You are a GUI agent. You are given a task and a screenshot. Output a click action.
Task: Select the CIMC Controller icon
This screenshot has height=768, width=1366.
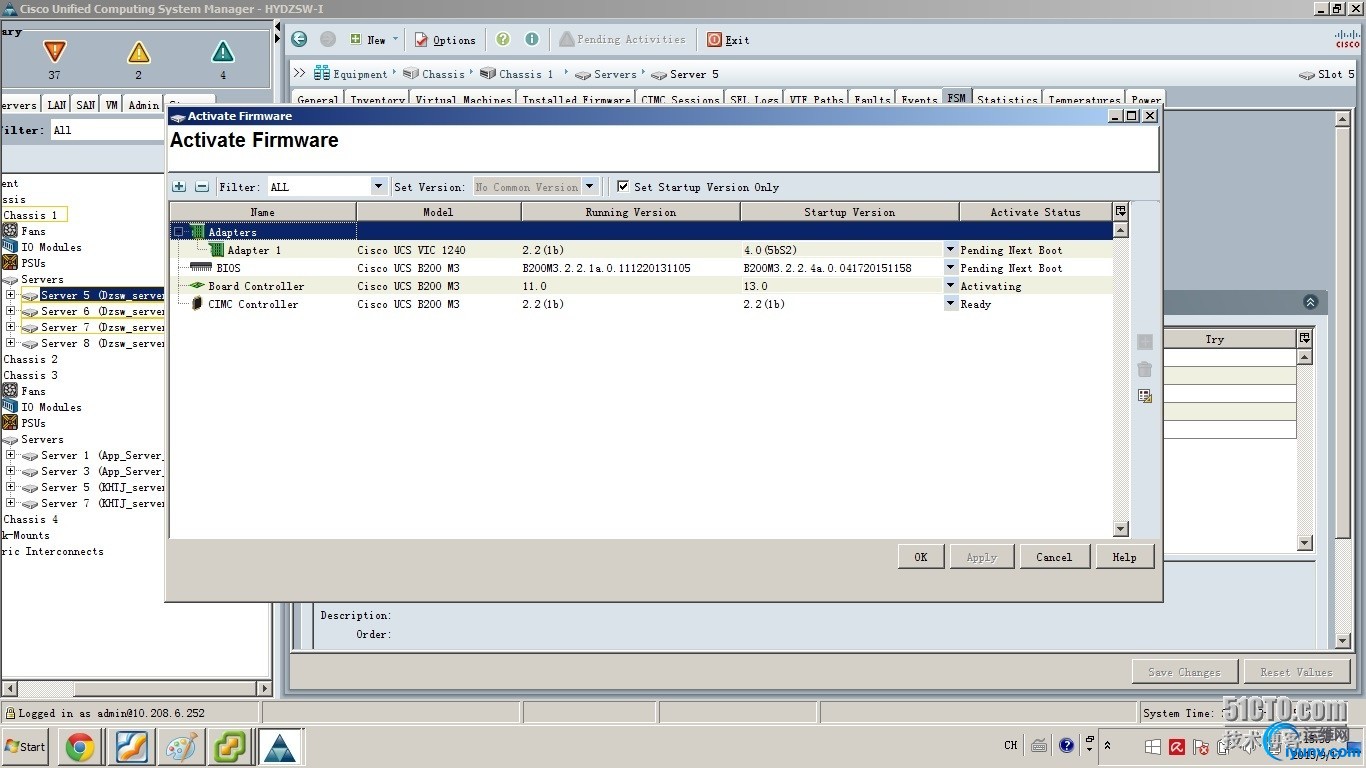[x=197, y=304]
